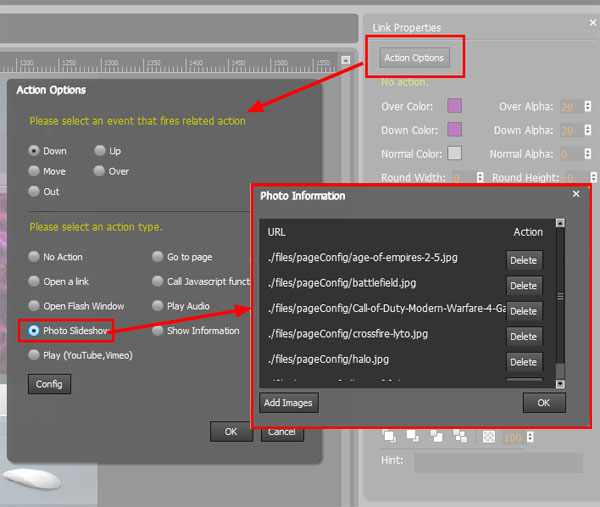
Task: Choose the Call Javascript function action
Action: 158,281
